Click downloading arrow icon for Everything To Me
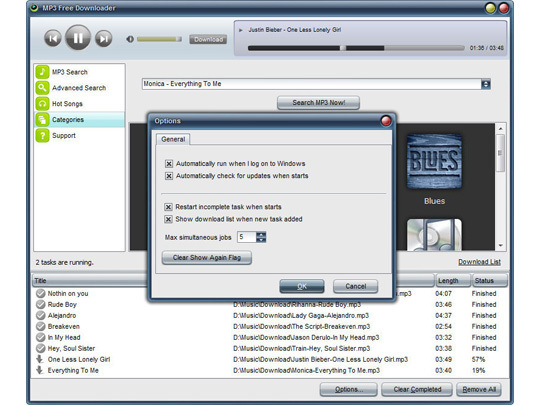The image size is (540, 405). pyautogui.click(x=40, y=370)
